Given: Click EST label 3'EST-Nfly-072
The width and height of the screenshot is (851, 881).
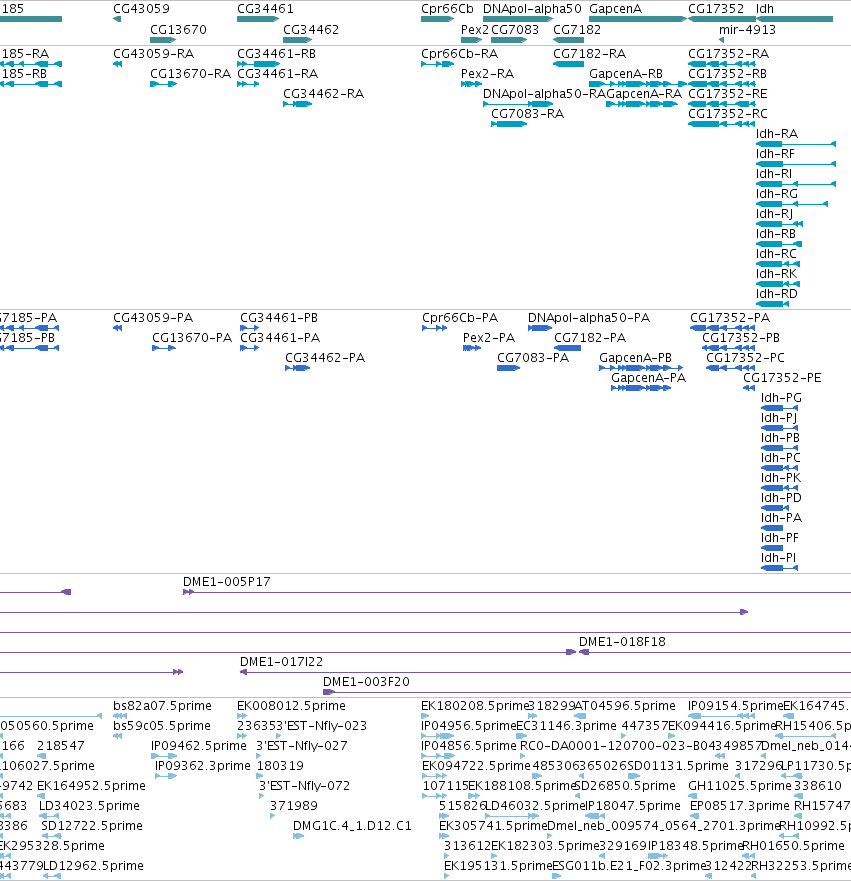Looking at the screenshot, I should [x=304, y=786].
